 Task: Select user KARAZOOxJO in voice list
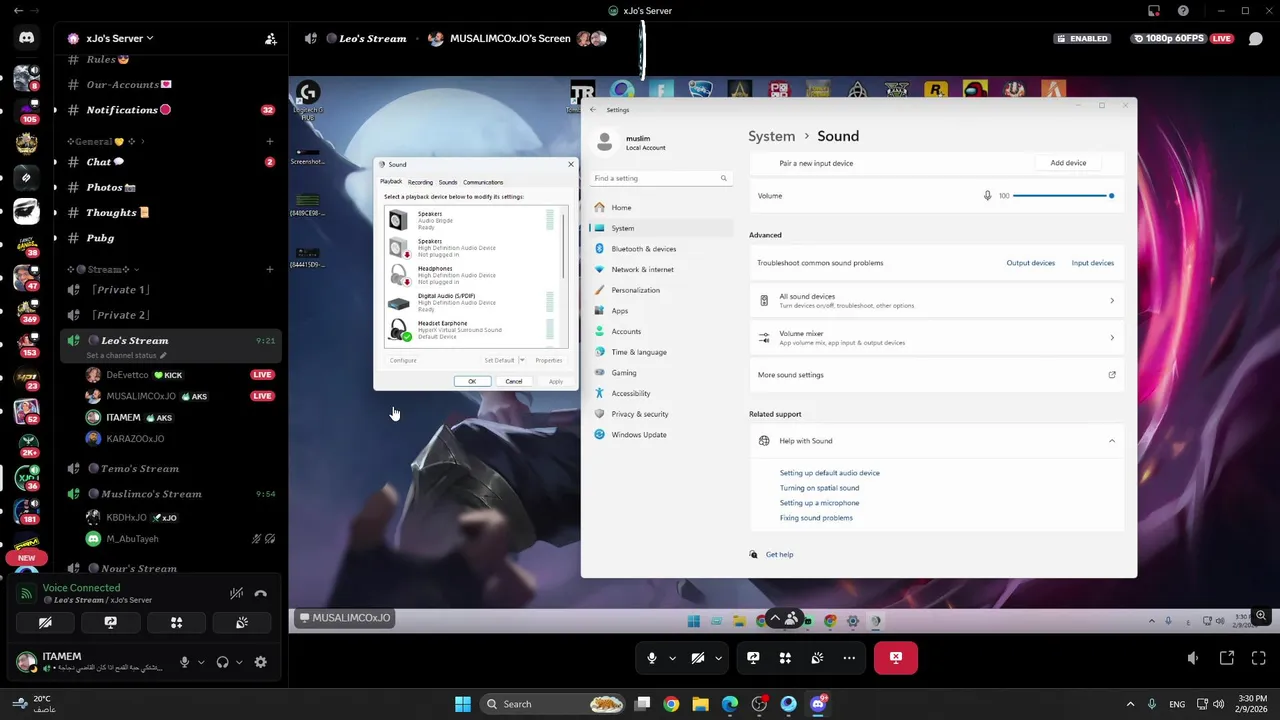[x=180, y=438]
